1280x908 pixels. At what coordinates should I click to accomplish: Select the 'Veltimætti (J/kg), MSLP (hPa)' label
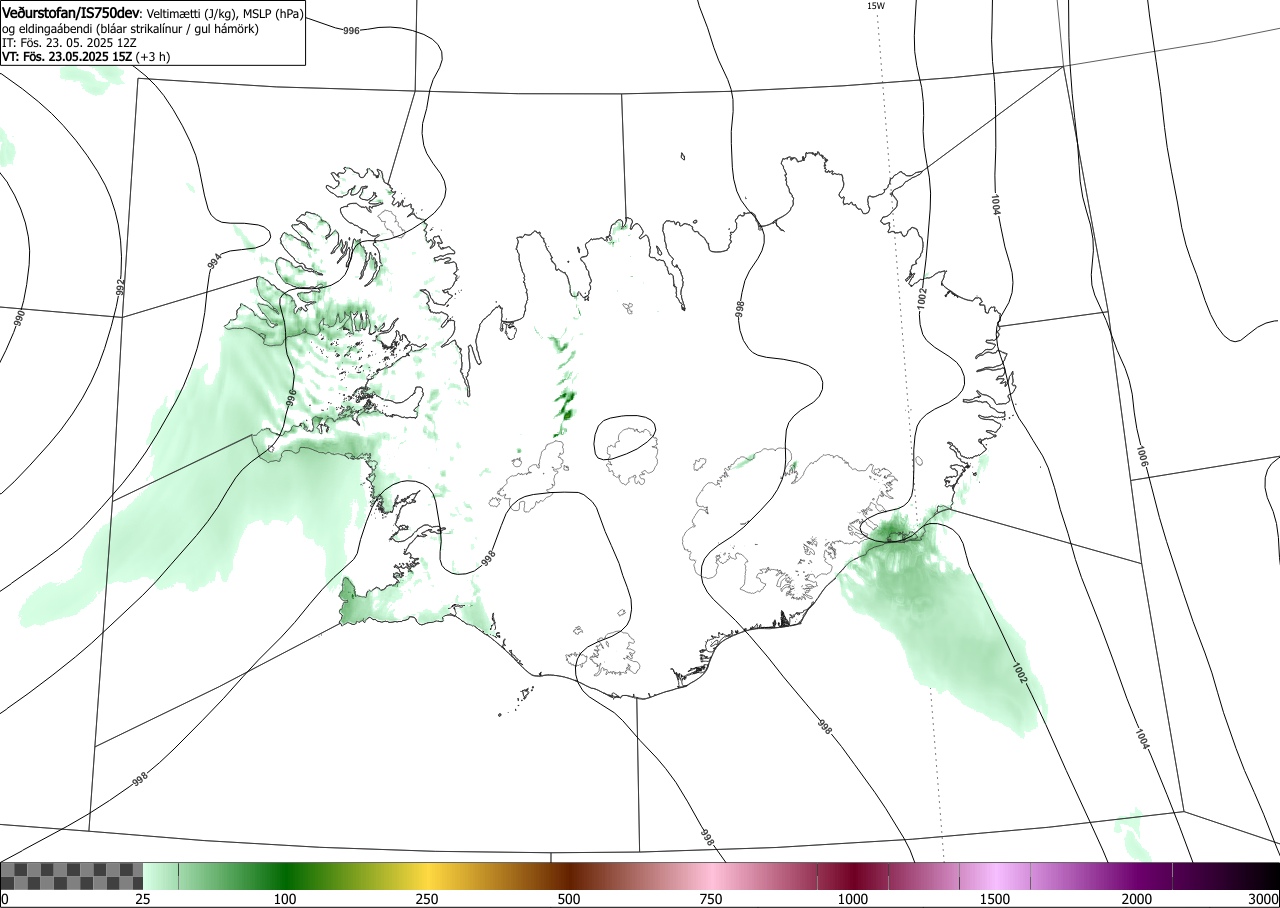tap(224, 14)
